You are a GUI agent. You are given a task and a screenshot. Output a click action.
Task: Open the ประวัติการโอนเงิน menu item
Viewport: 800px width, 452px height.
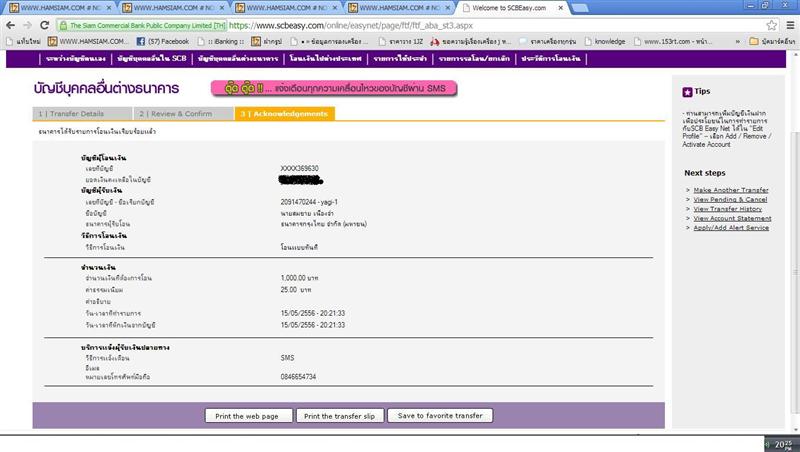point(551,59)
